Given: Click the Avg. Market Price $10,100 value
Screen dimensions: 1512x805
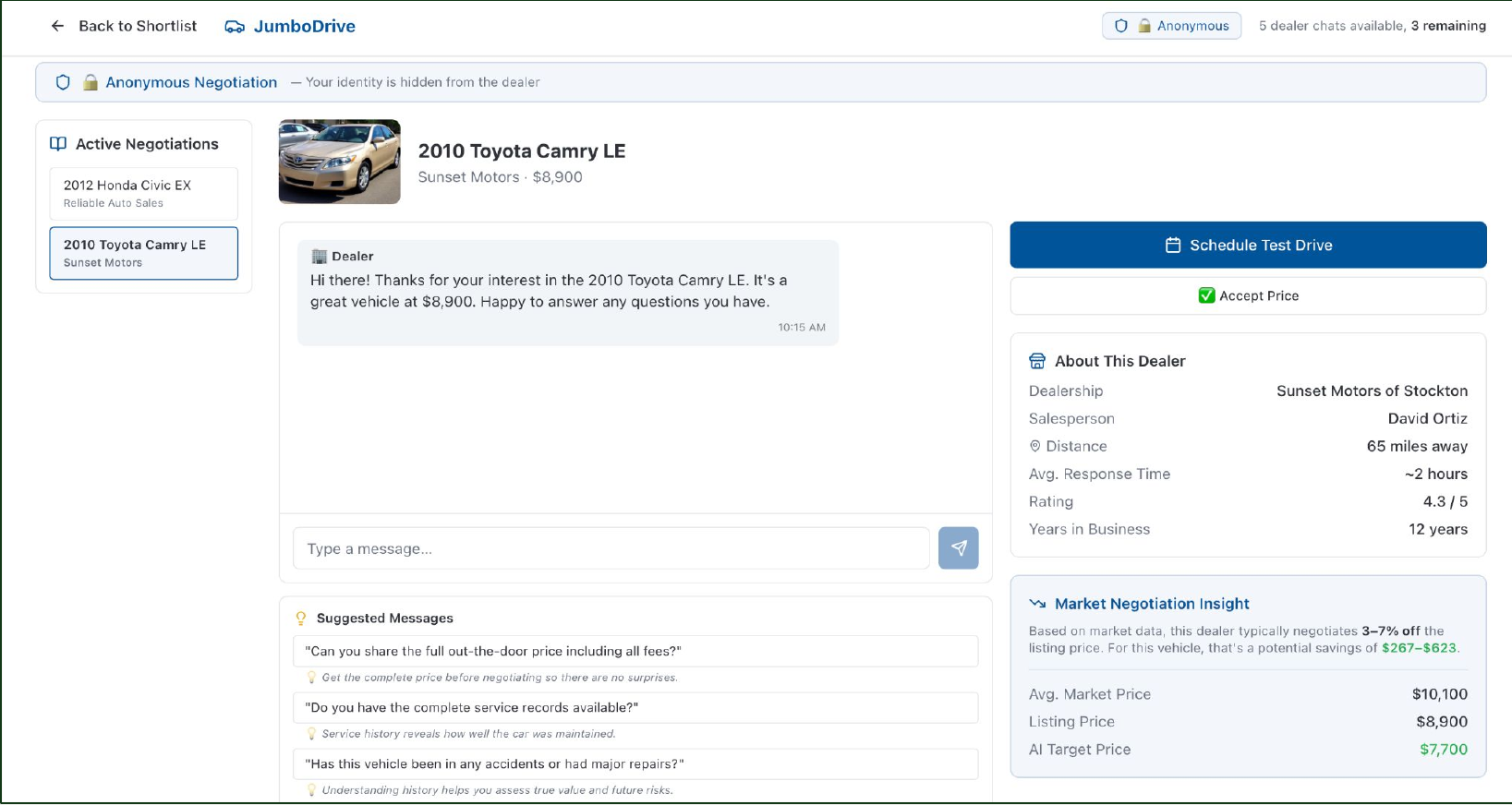Looking at the screenshot, I should [x=1440, y=694].
